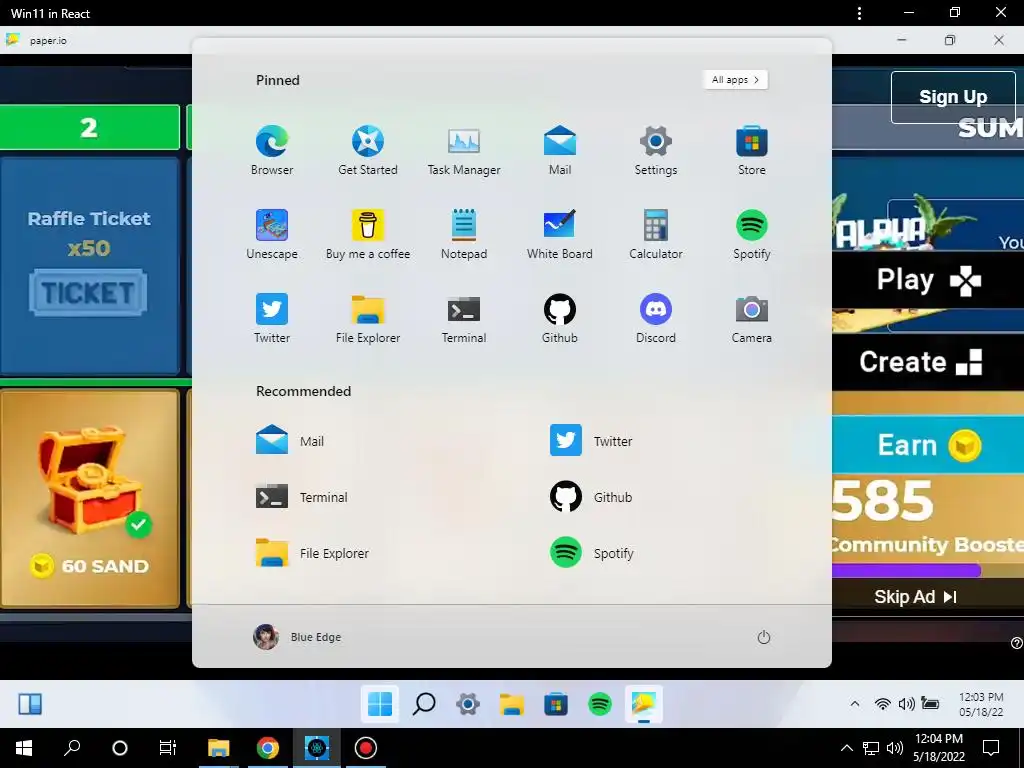The image size is (1024, 768).
Task: Click the Win11 Start button in taskbar
Action: point(379,704)
